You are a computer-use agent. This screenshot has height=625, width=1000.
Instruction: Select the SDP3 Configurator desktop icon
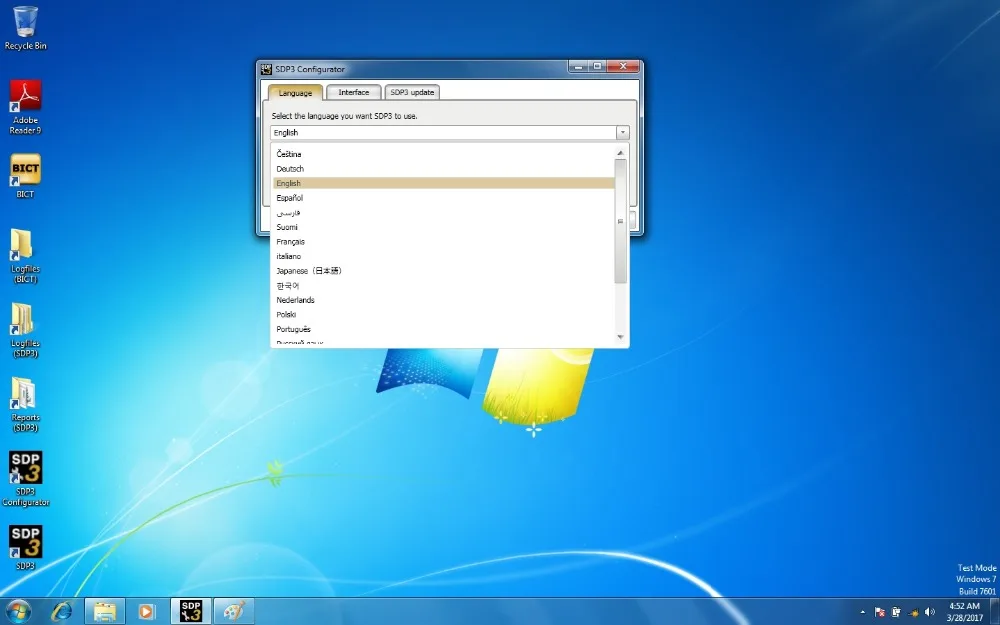(x=26, y=479)
